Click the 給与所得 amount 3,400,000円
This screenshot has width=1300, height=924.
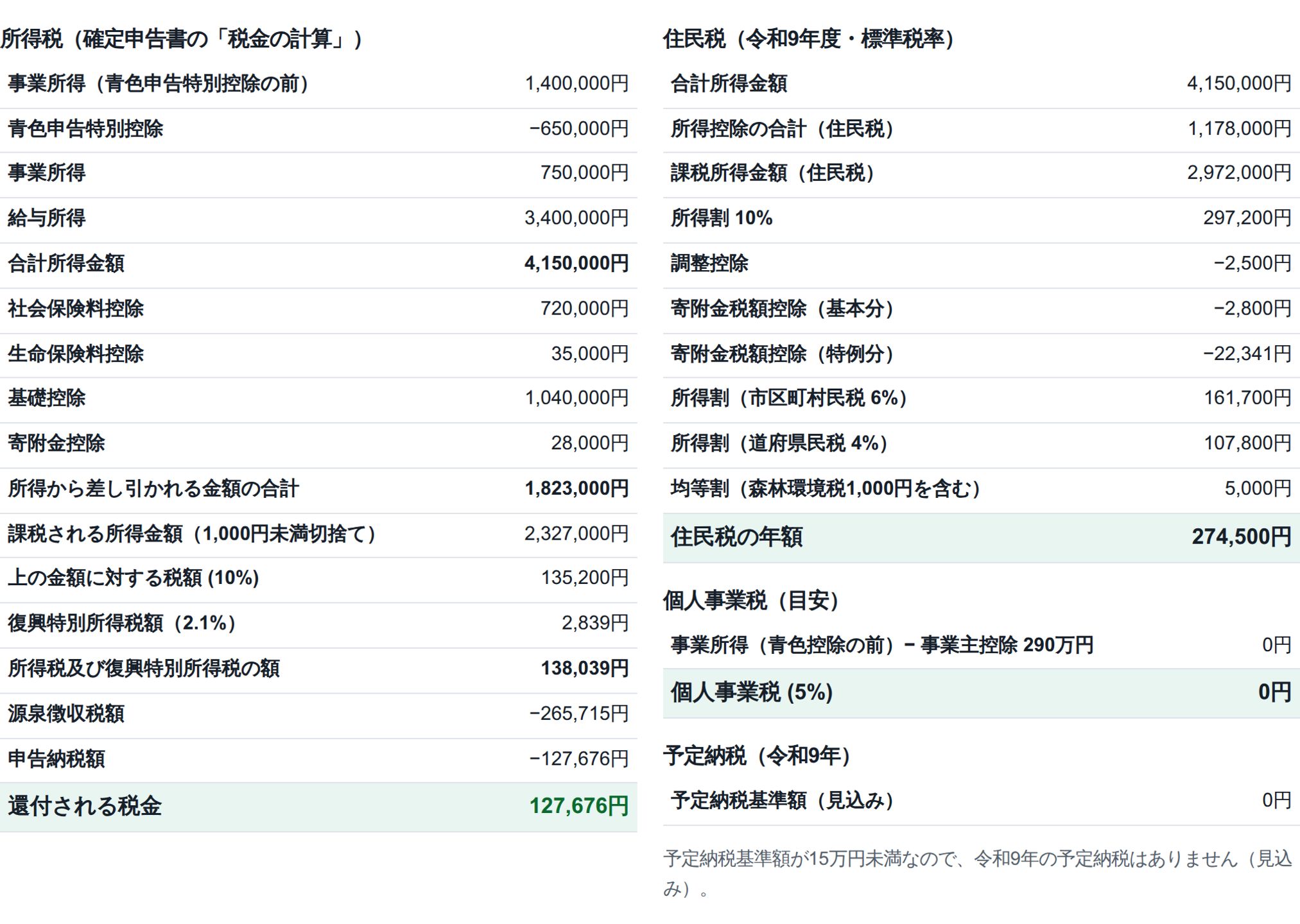click(576, 218)
